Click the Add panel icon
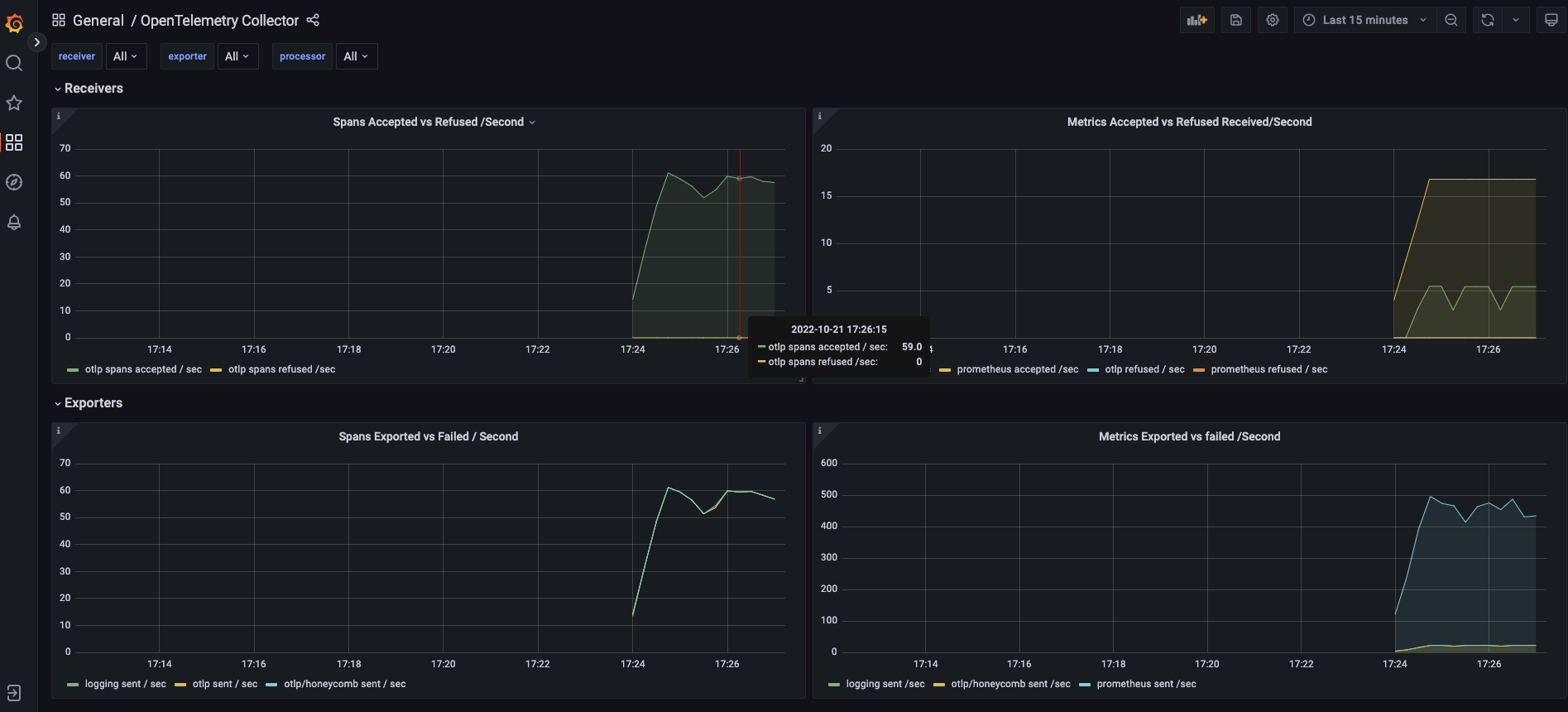The height and width of the screenshot is (712, 1568). click(x=1197, y=20)
